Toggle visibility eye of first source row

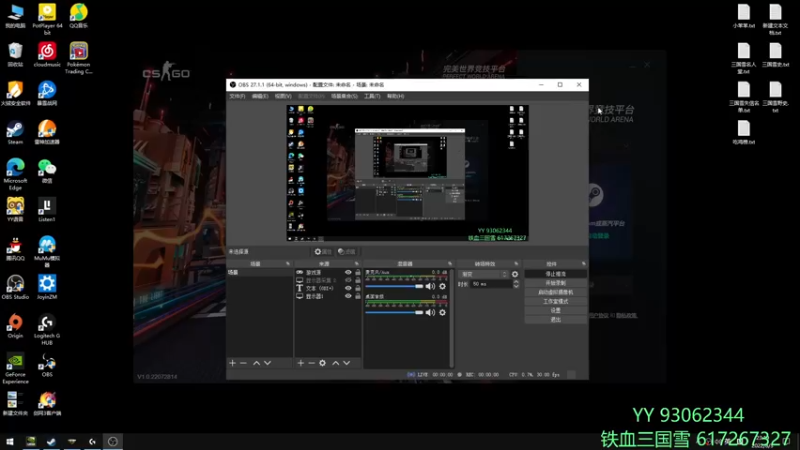pos(348,272)
